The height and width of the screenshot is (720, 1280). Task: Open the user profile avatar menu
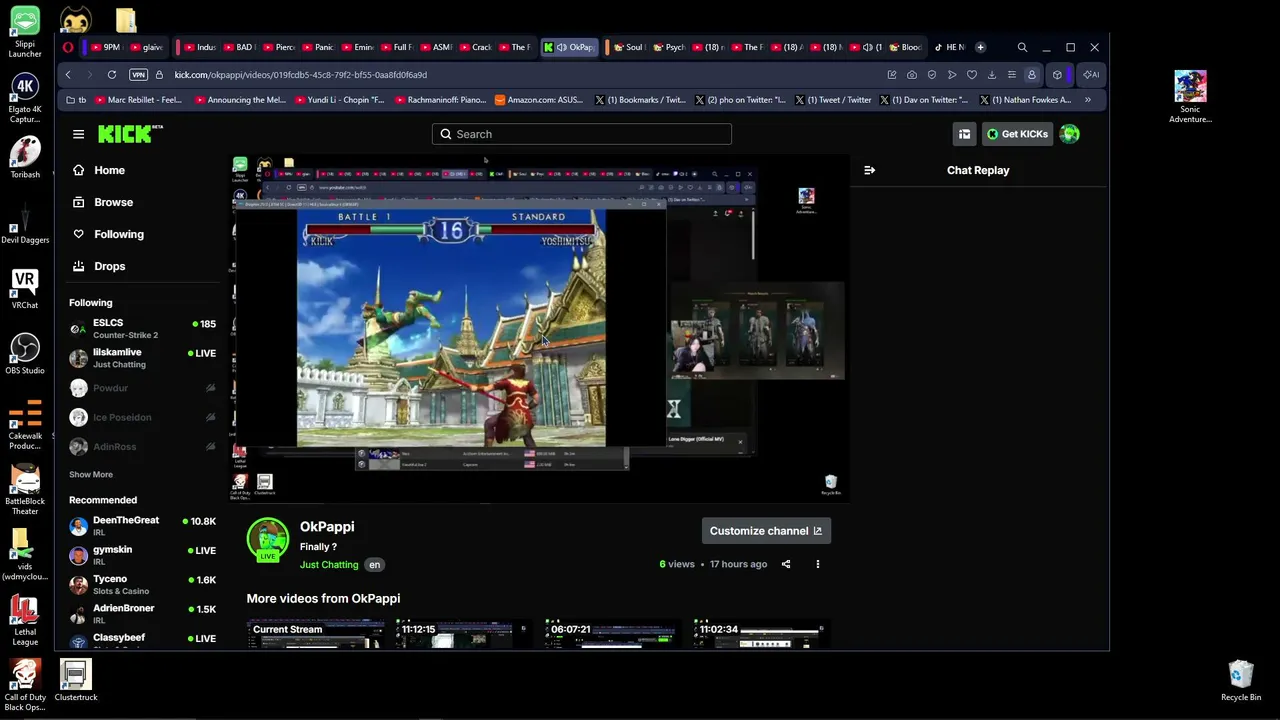[x=1070, y=134]
